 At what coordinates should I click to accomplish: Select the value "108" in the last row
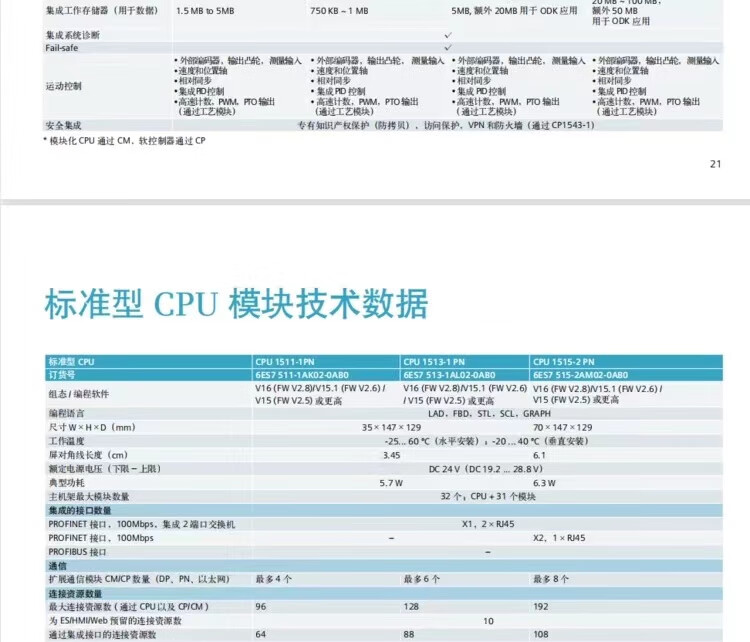[x=541, y=634]
